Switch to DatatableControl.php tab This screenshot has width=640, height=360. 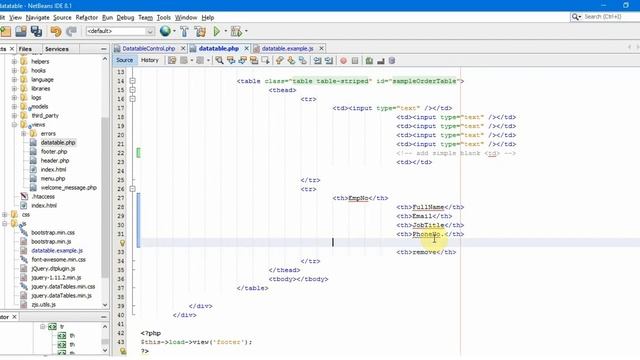(149, 49)
